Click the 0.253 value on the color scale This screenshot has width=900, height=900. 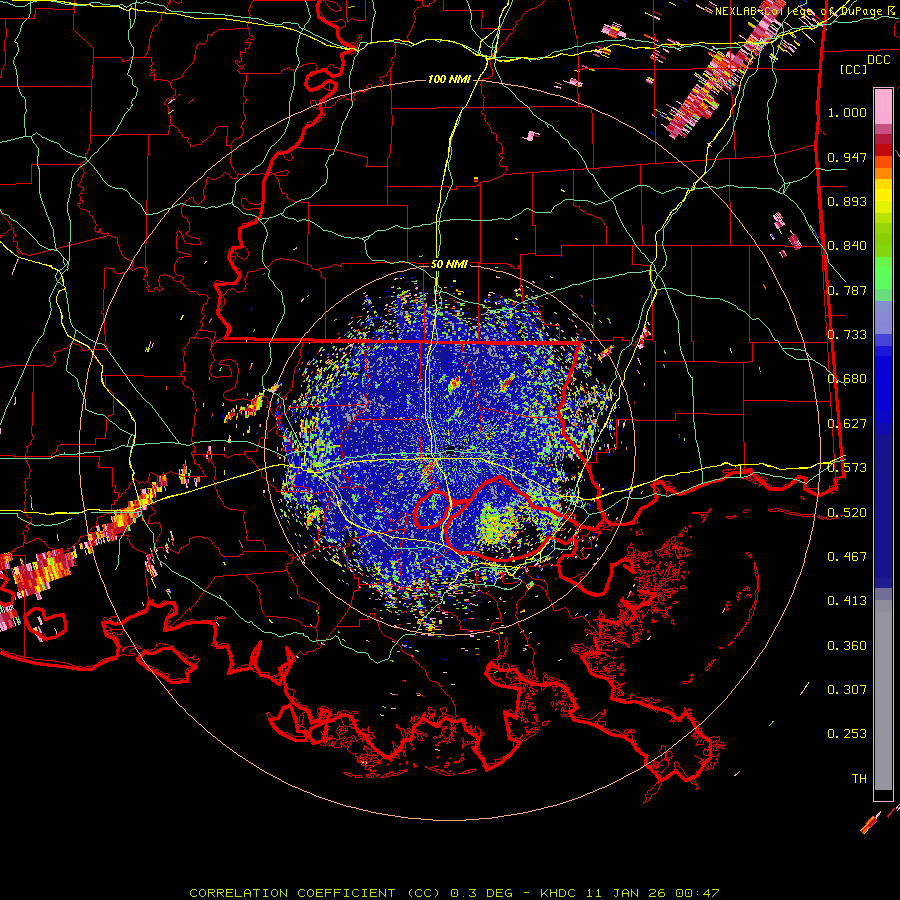click(847, 734)
